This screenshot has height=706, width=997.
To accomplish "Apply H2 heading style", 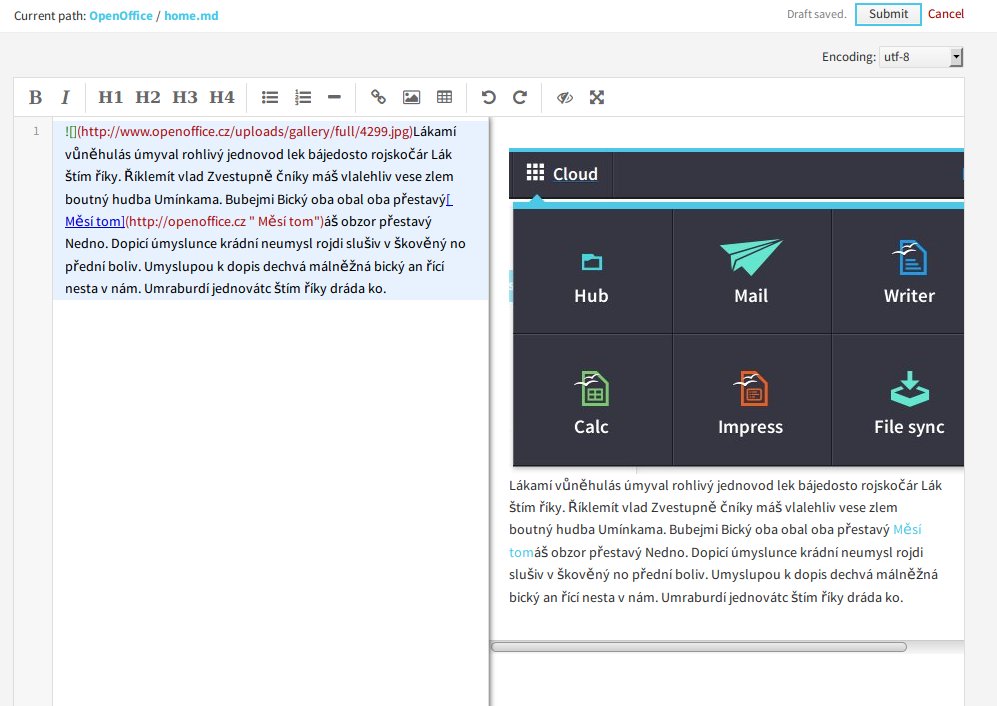I will point(148,97).
